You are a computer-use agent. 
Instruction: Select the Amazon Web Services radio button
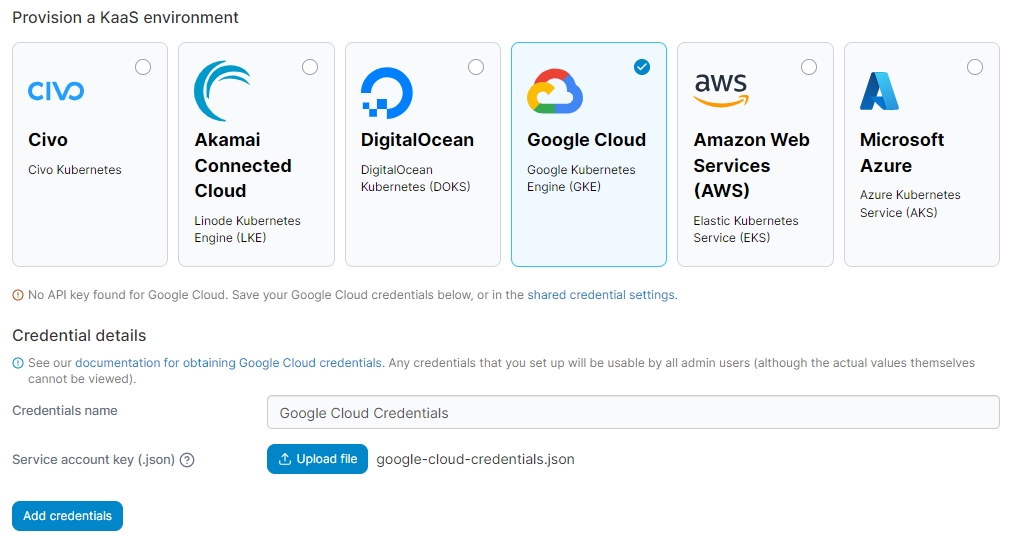(809, 67)
